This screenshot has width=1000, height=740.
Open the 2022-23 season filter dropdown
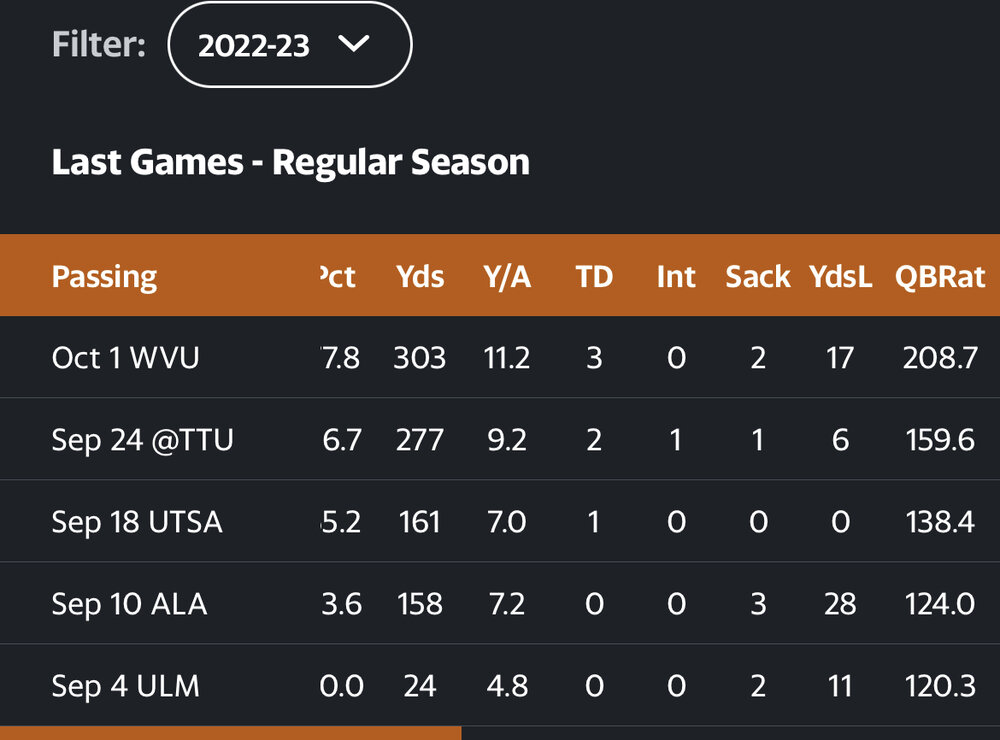coord(289,46)
